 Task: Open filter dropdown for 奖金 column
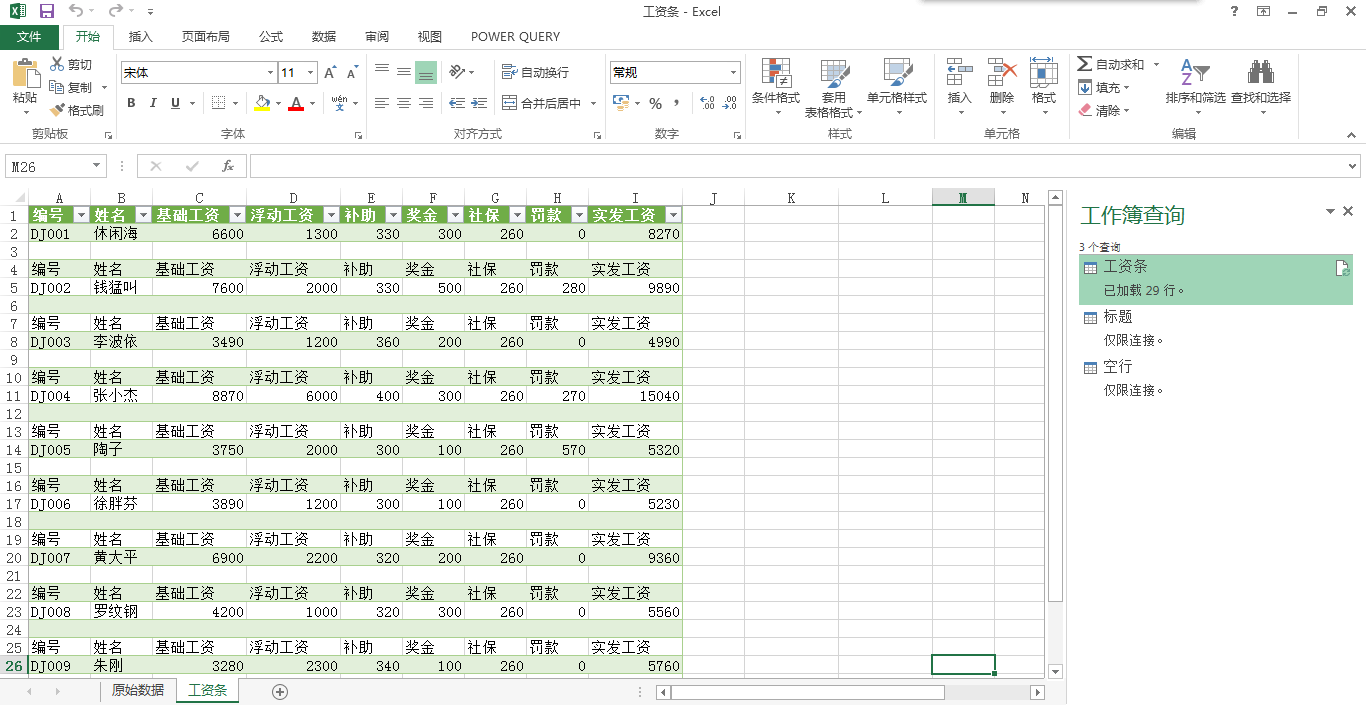coord(455,215)
